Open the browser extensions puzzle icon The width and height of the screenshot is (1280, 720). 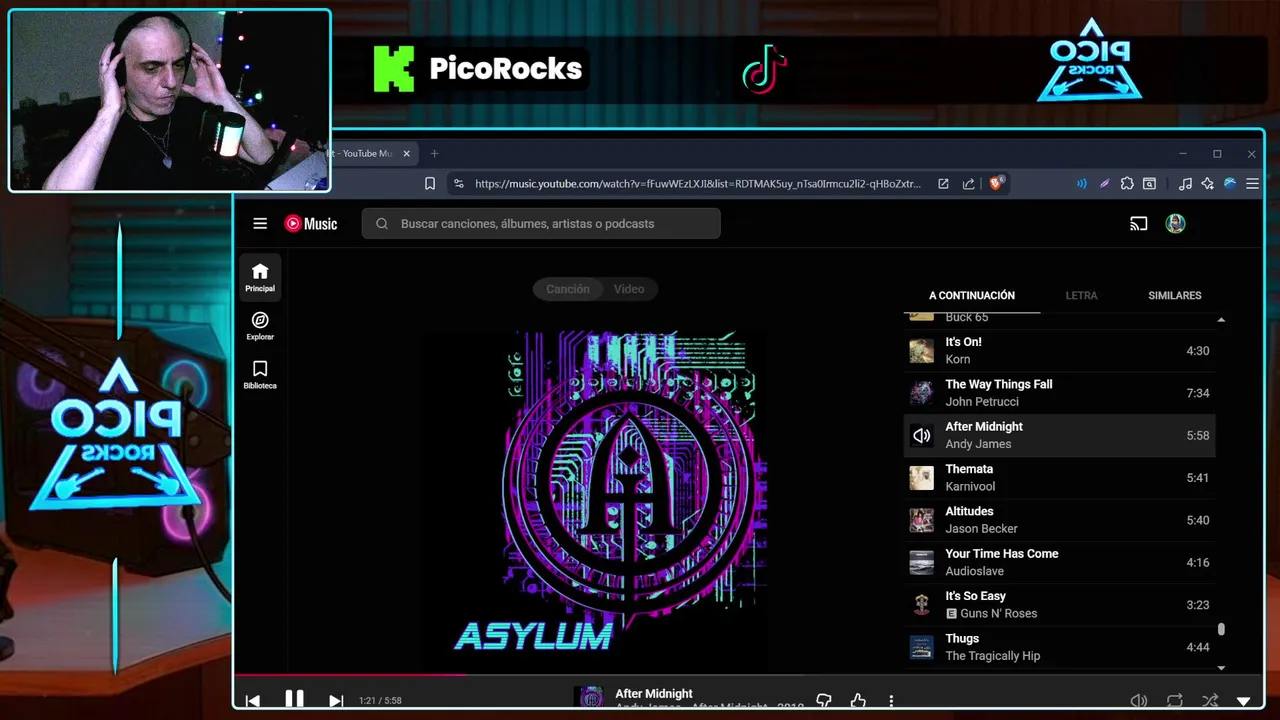click(x=1127, y=184)
